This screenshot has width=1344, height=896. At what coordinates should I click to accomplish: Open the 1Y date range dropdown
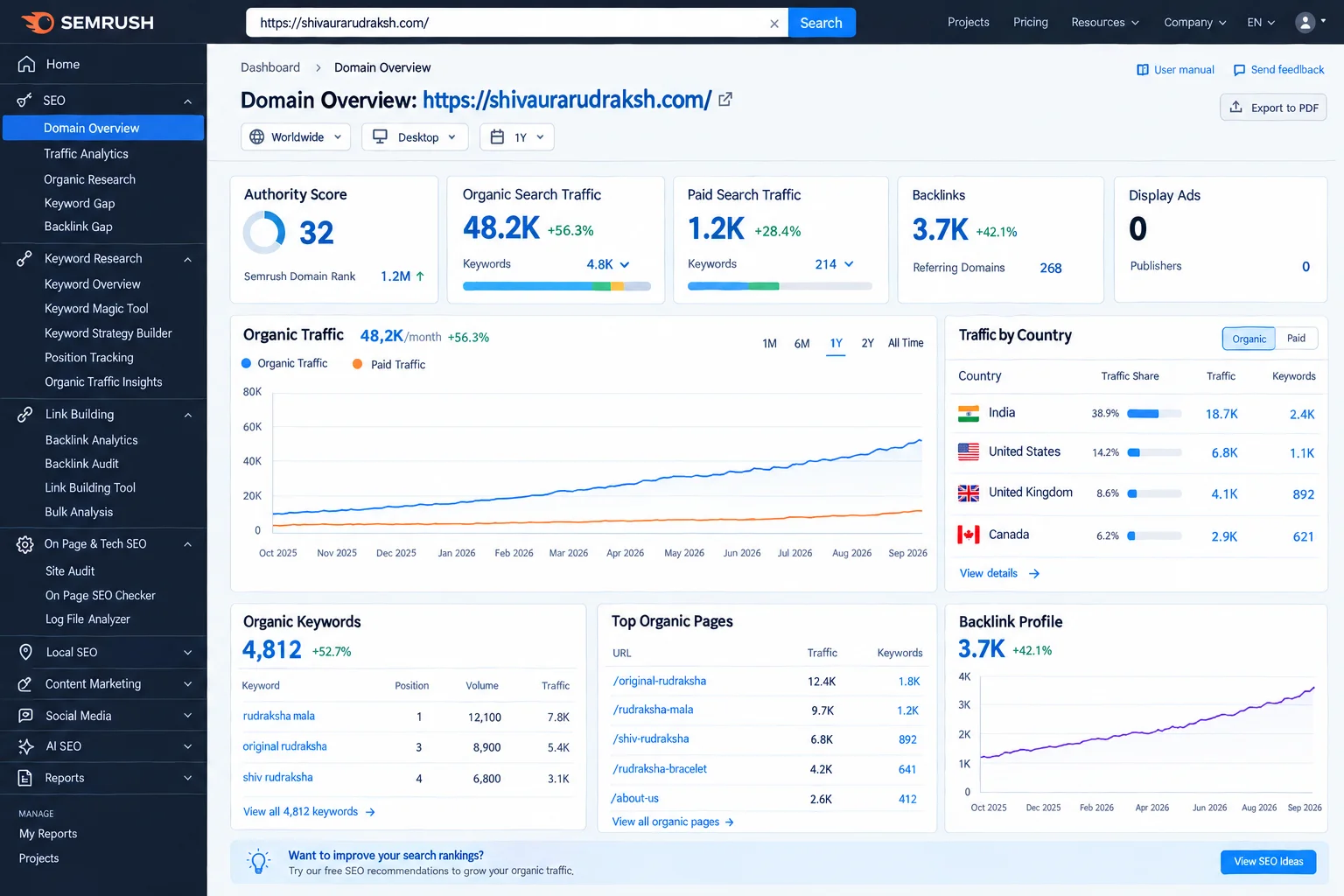[516, 137]
